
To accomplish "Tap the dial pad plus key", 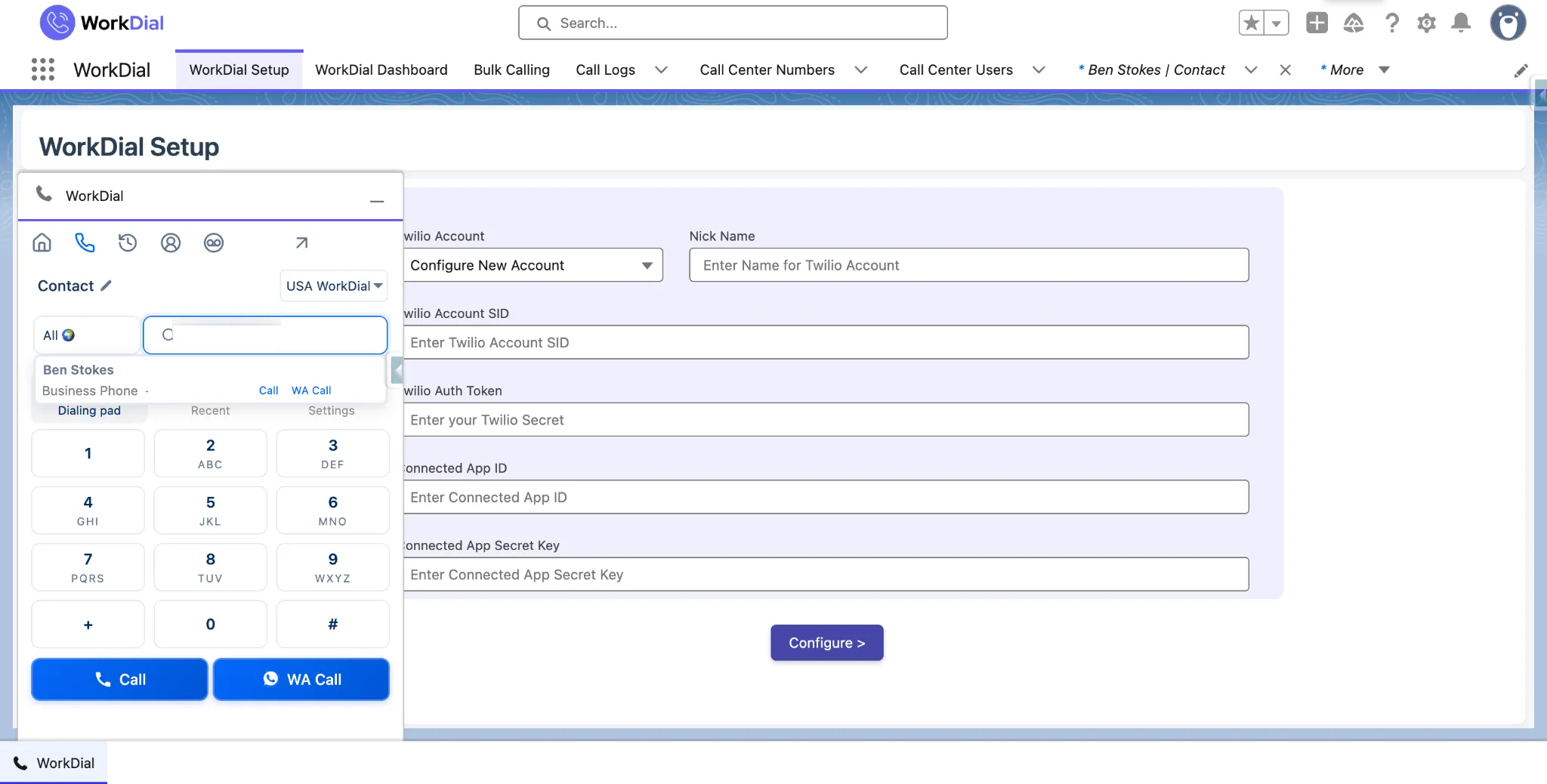I will pyautogui.click(x=88, y=625).
